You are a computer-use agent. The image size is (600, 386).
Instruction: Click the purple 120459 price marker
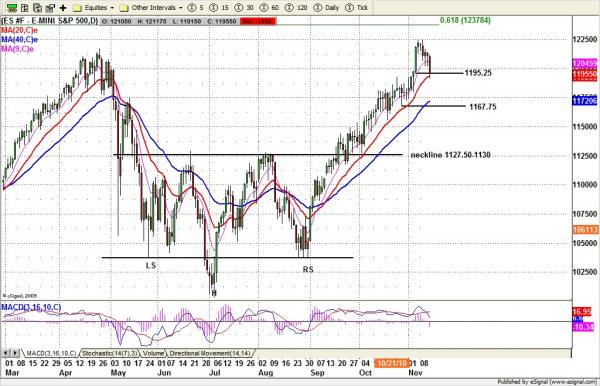click(x=584, y=64)
